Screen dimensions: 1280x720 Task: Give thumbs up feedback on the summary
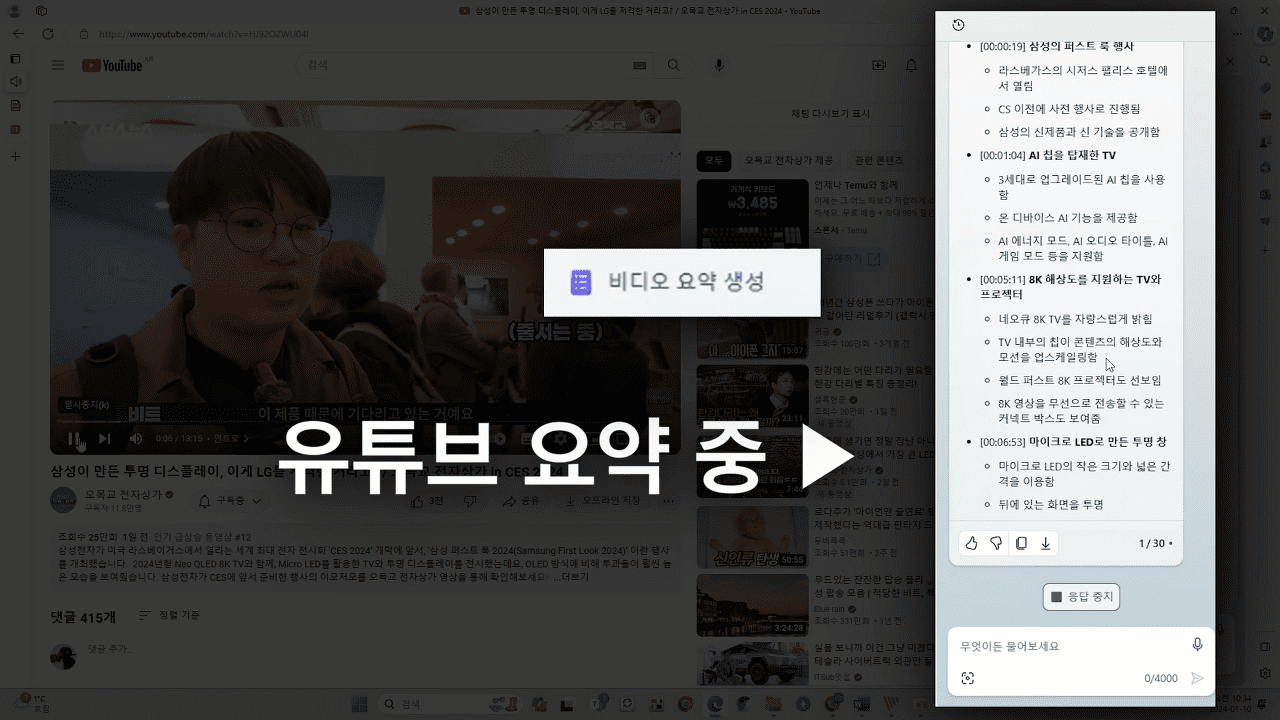(970, 543)
